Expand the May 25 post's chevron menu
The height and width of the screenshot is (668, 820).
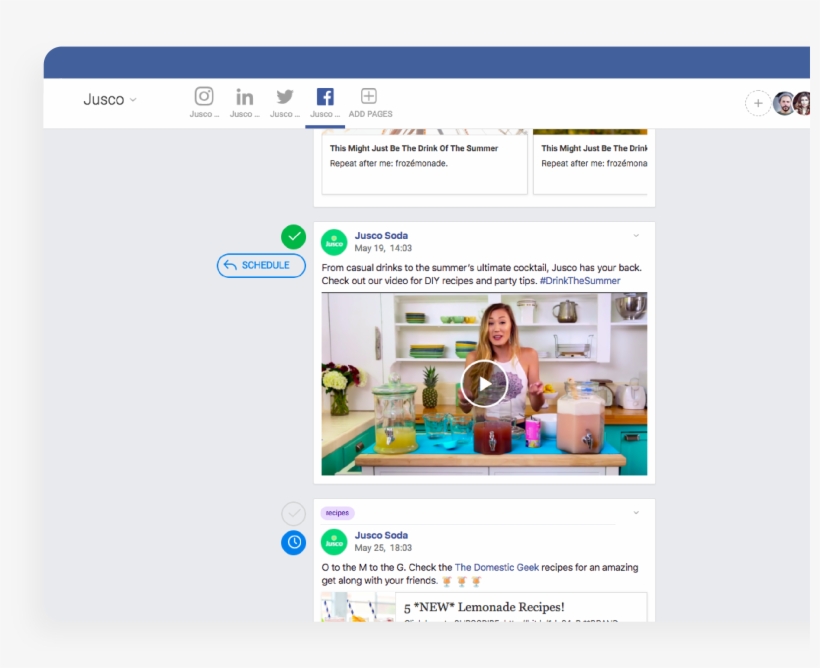pyautogui.click(x=635, y=512)
